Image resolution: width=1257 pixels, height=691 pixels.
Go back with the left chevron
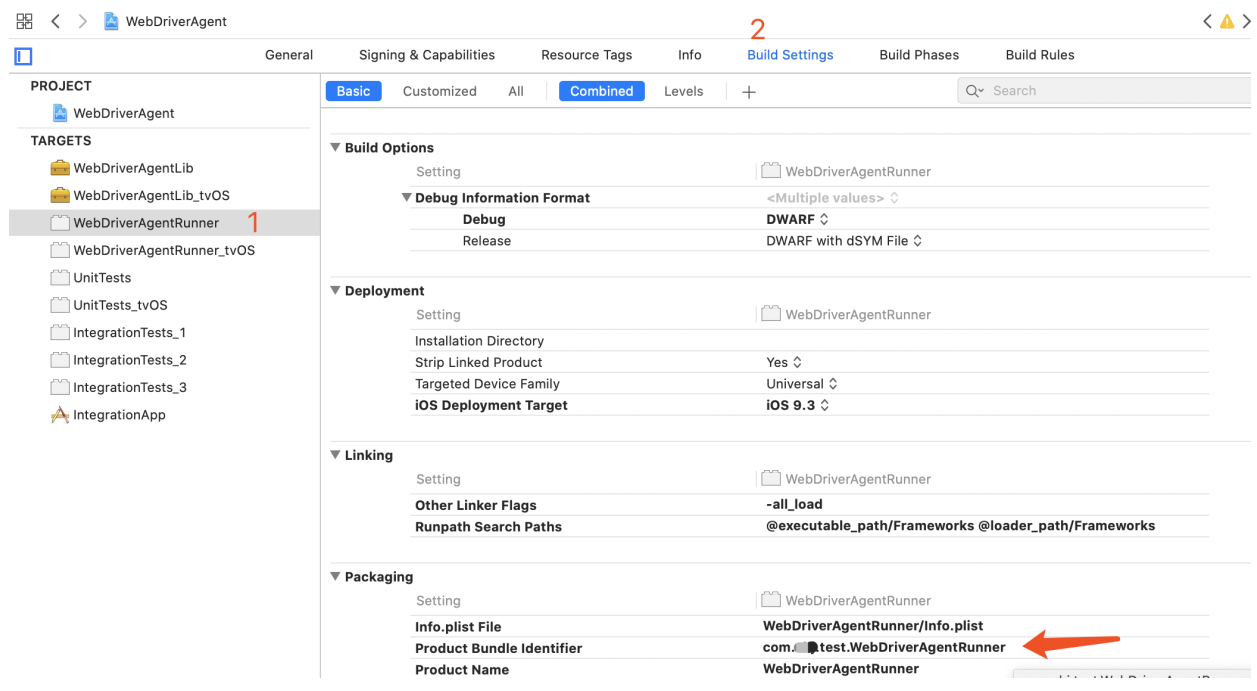(56, 21)
